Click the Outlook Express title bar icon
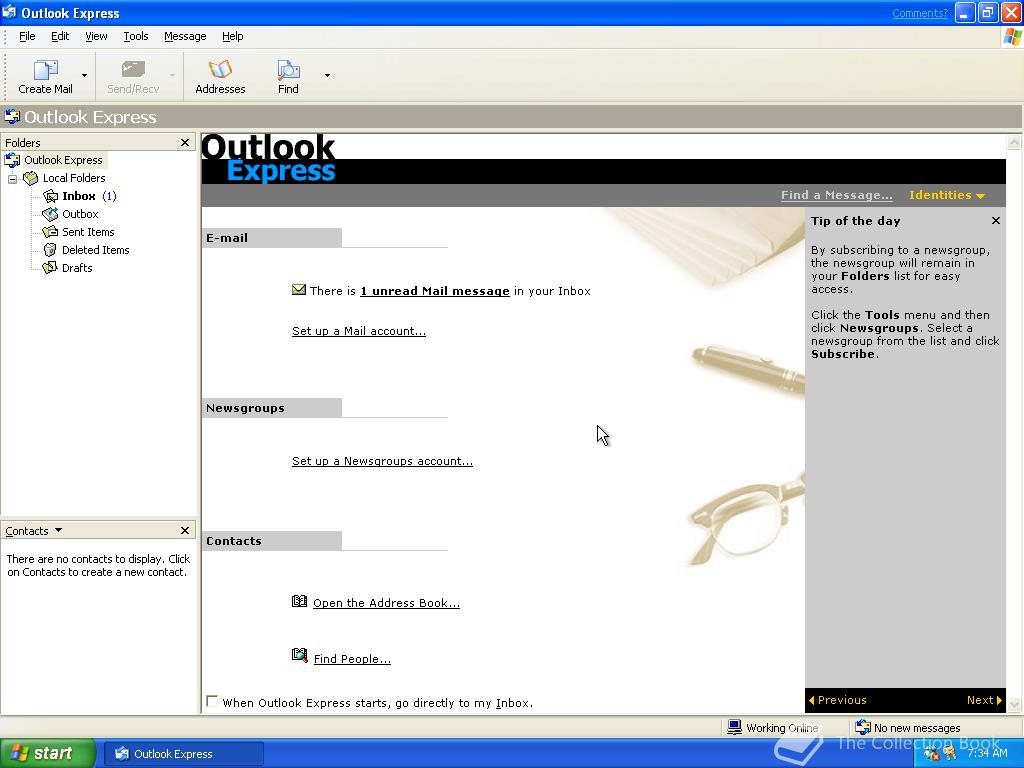Screen dimensions: 1024x768 pyautogui.click(x=9, y=12)
